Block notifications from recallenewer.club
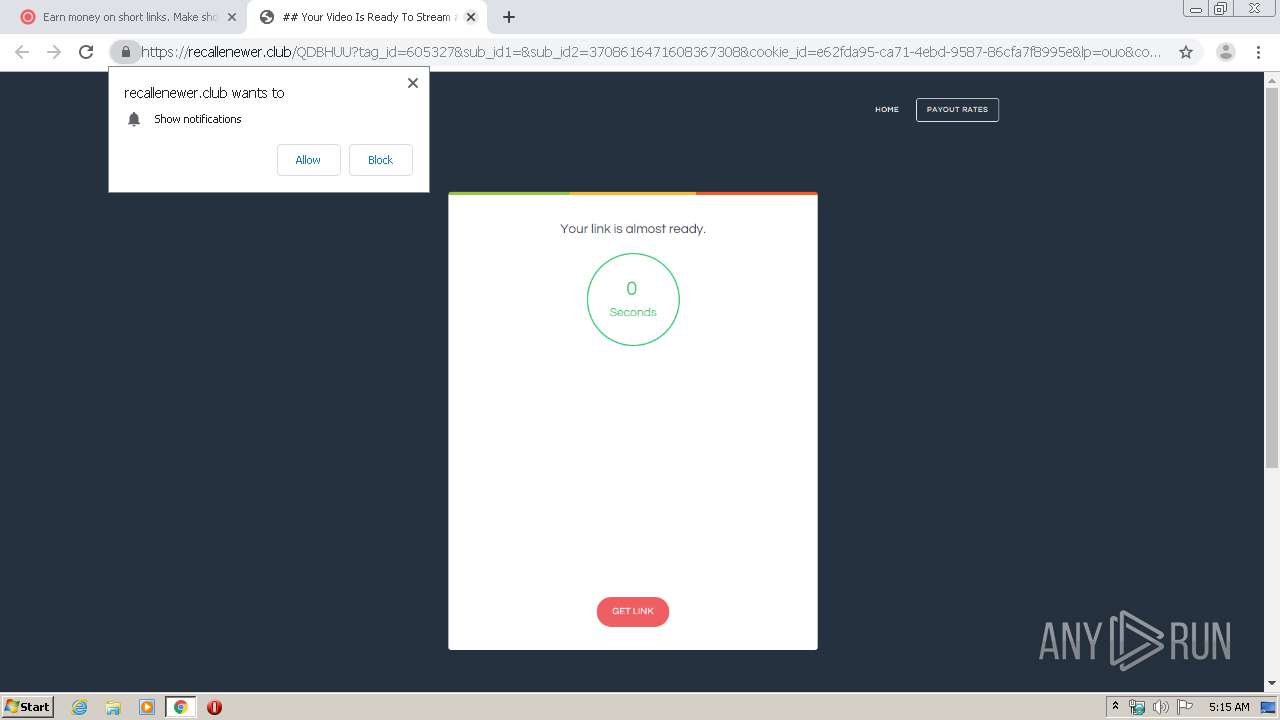The image size is (1280, 720). [x=380, y=160]
